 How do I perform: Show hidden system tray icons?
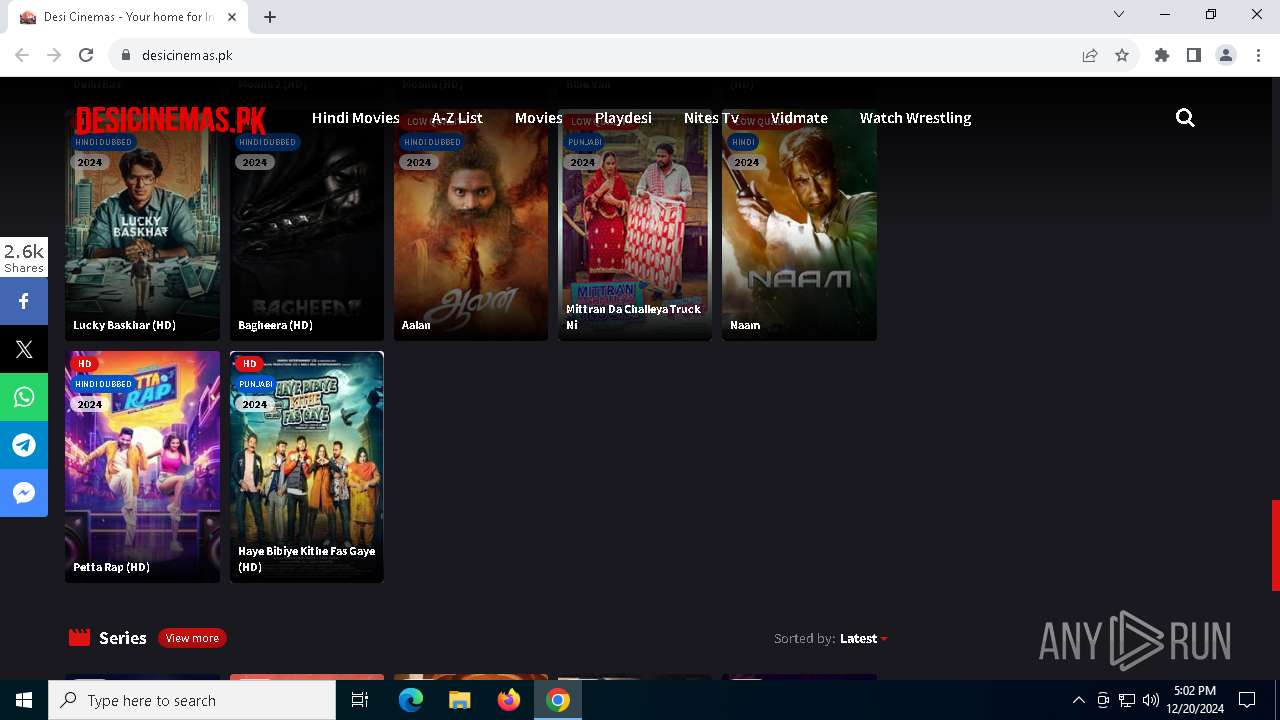click(x=1078, y=700)
